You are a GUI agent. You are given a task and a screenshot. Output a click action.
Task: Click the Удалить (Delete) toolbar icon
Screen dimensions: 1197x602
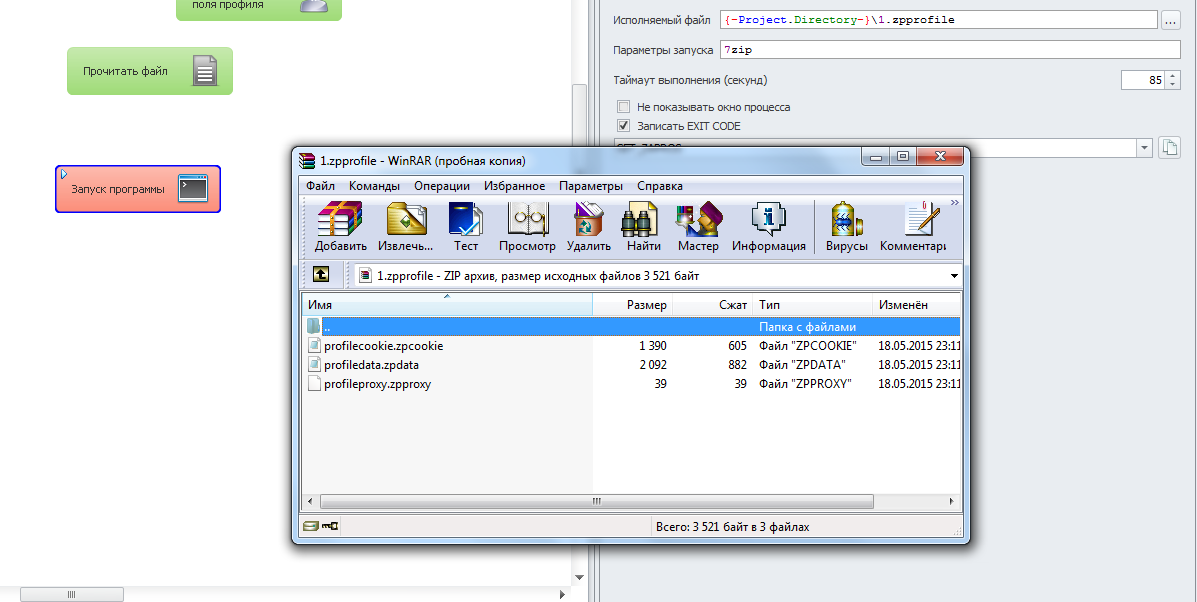pos(589,227)
